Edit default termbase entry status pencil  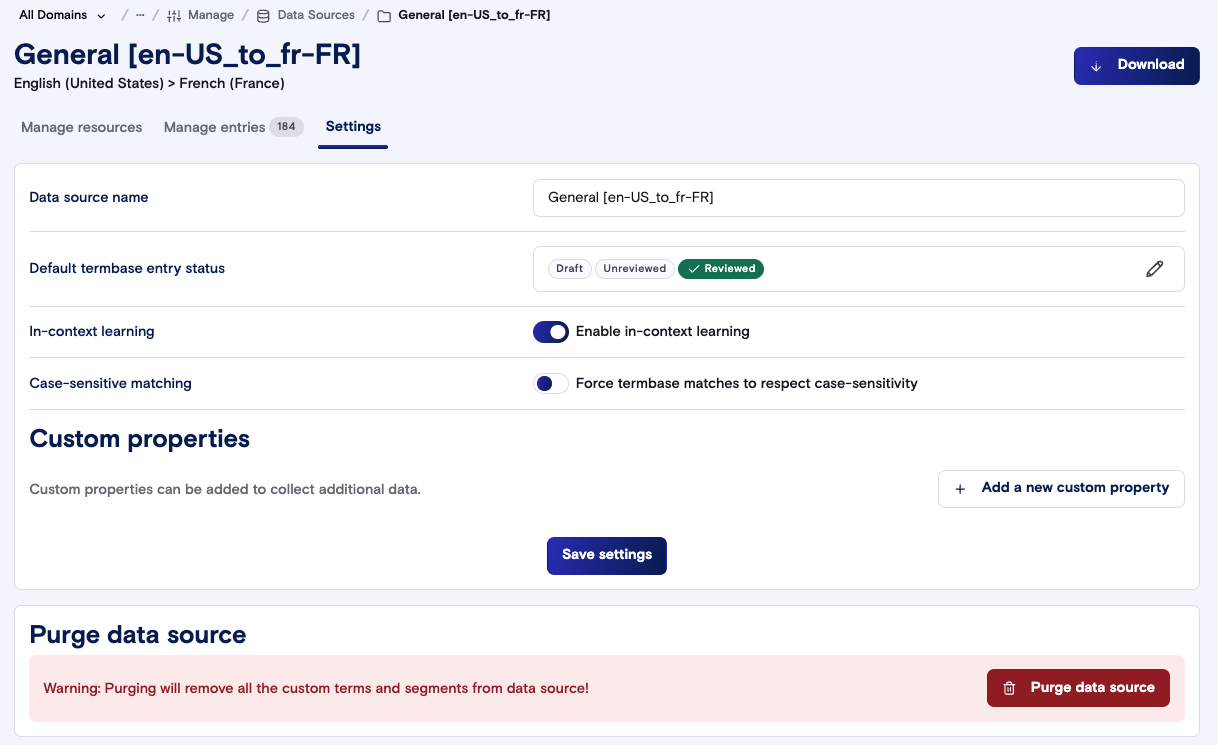pyautogui.click(x=1155, y=269)
